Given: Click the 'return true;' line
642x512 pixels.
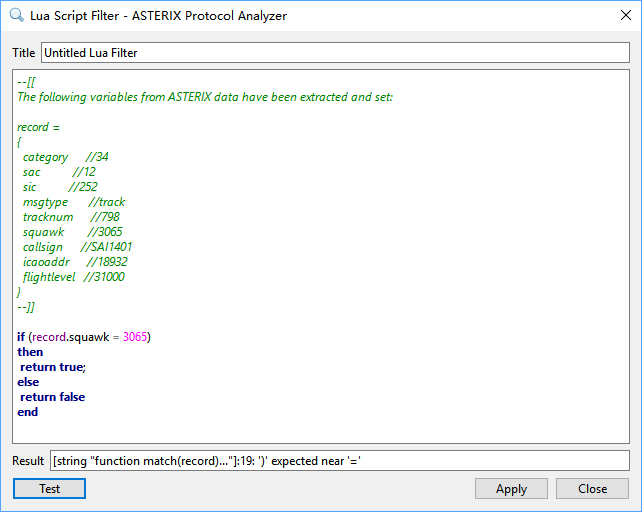Looking at the screenshot, I should click(53, 367).
